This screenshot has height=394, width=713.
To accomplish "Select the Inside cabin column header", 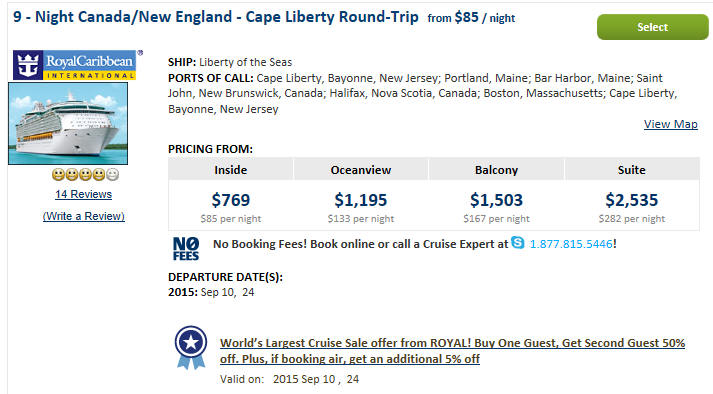I will pyautogui.click(x=231, y=170).
